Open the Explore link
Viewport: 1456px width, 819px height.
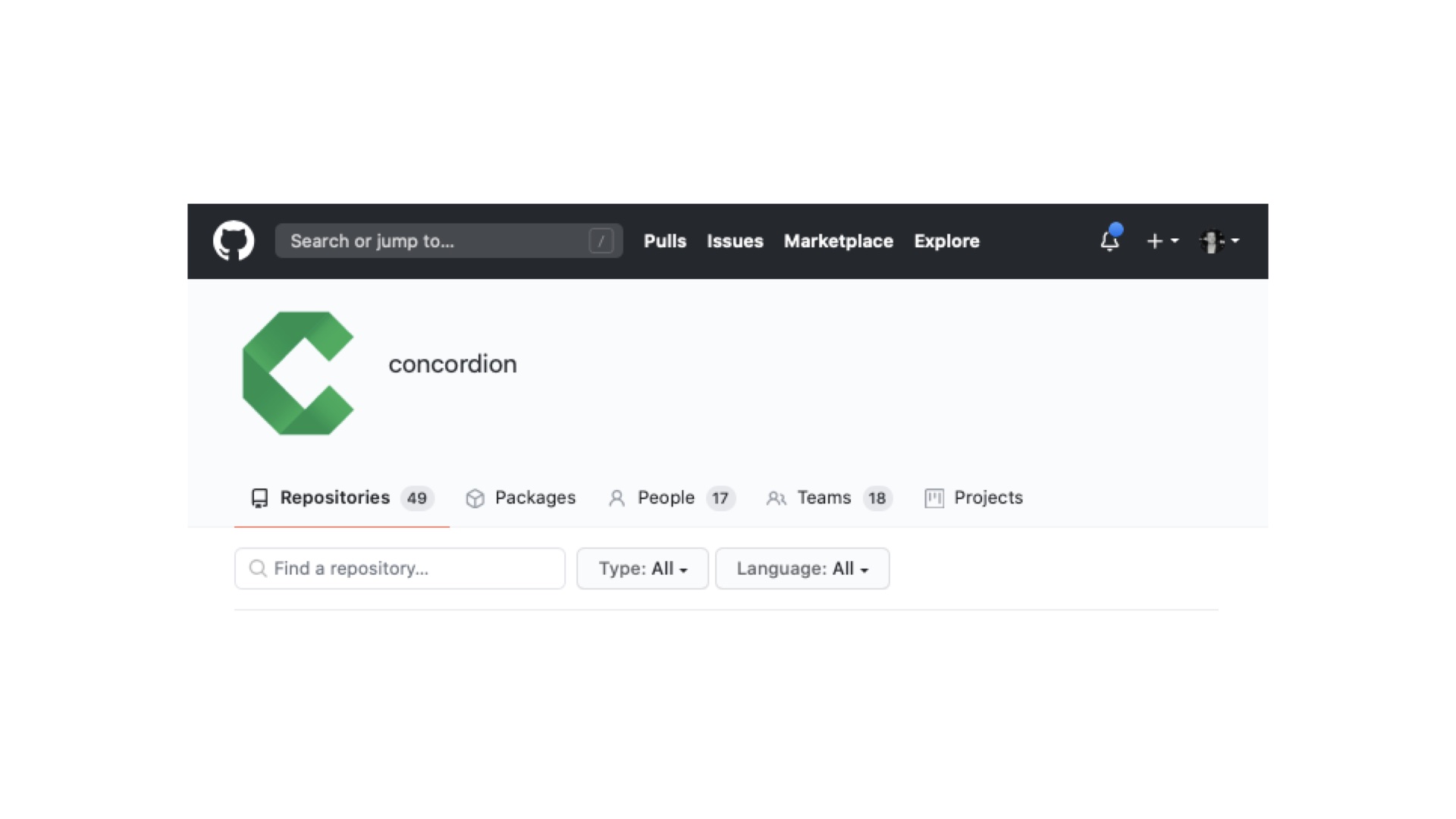point(946,241)
